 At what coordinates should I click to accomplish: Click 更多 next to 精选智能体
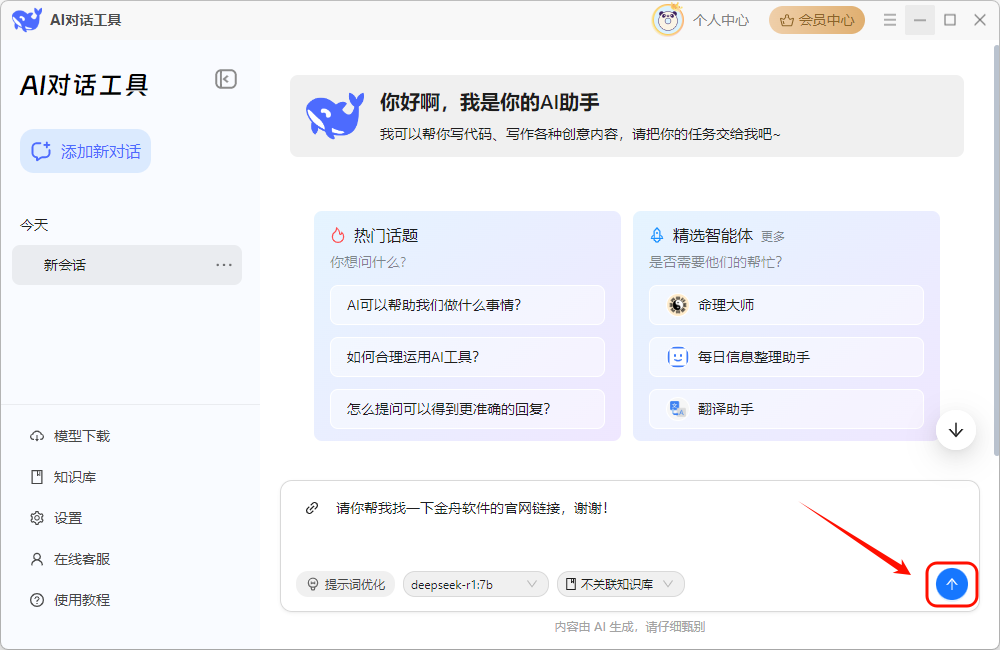(x=773, y=237)
